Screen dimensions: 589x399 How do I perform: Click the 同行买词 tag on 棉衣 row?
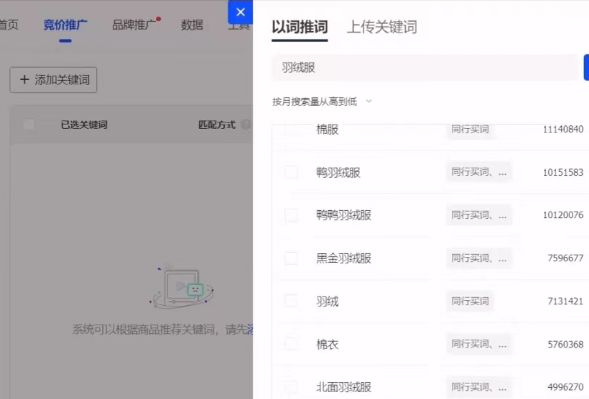click(479, 344)
